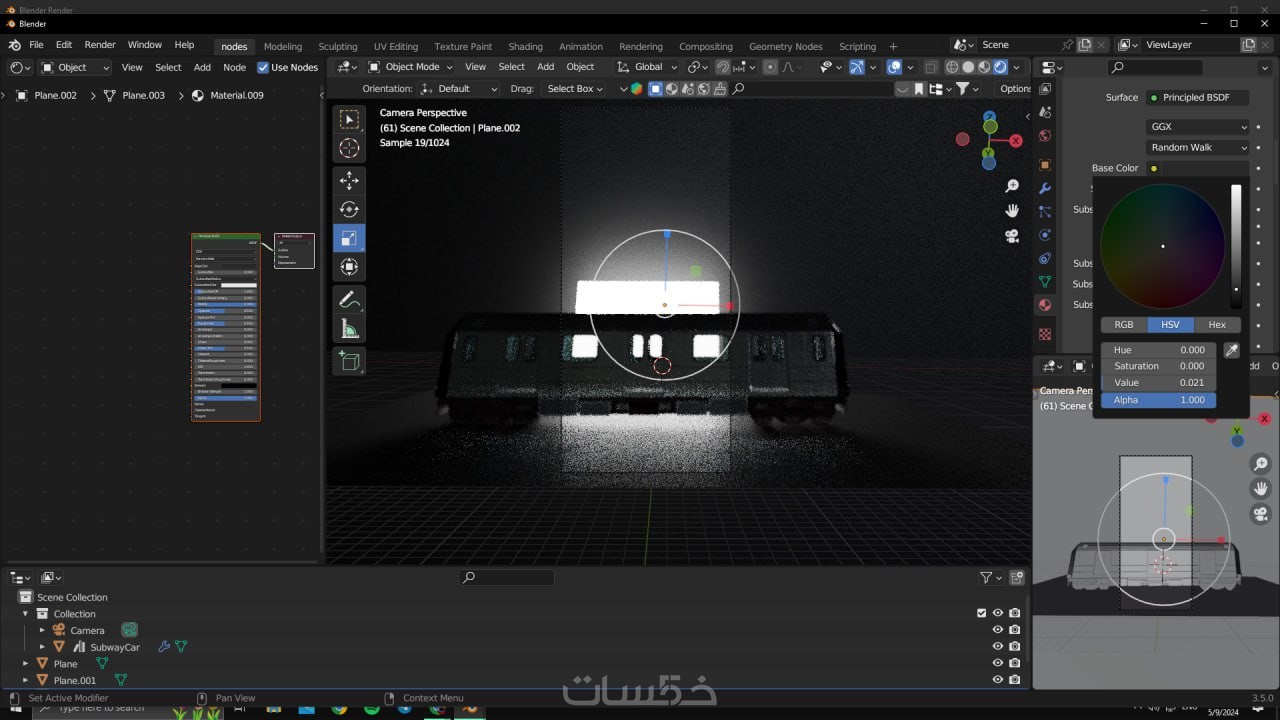Open the Modifier properties wrench tab
The width and height of the screenshot is (1280, 720).
click(1045, 188)
